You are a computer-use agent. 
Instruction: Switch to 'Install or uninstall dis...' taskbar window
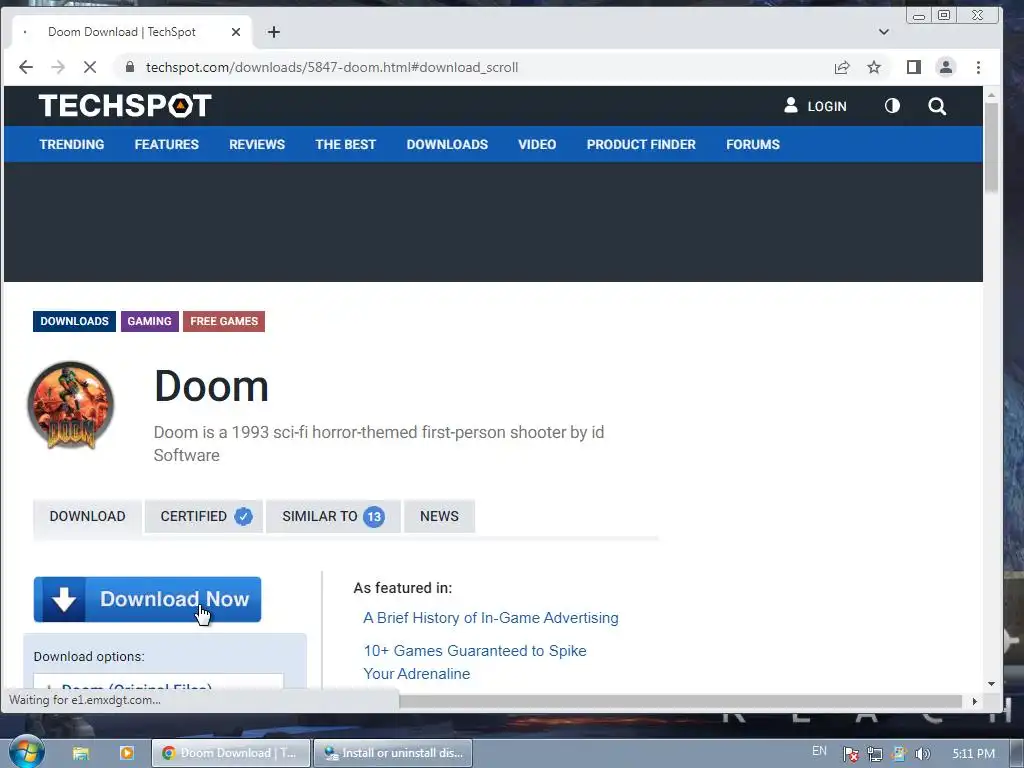pos(393,753)
